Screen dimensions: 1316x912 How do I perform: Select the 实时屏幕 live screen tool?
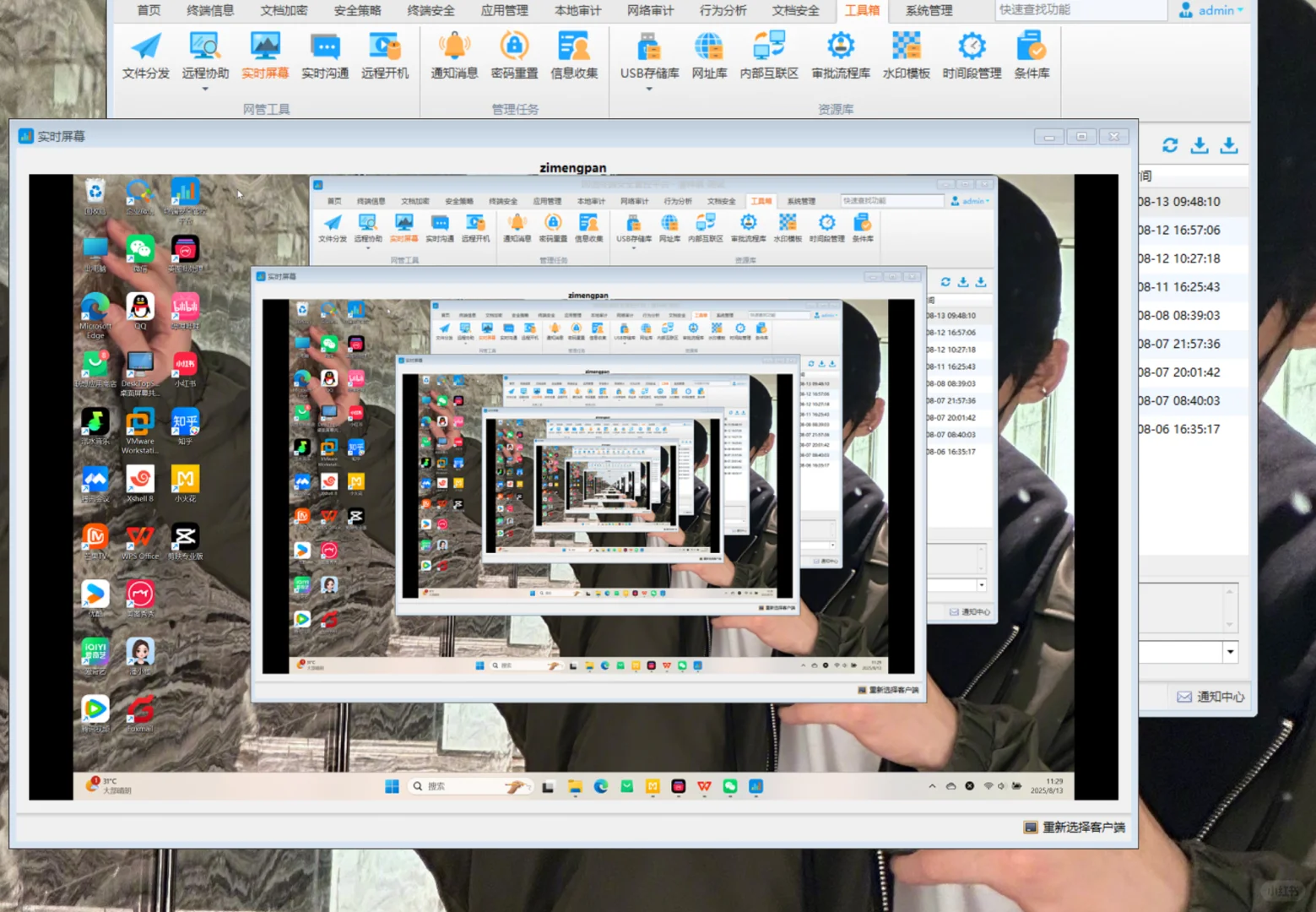[x=265, y=56]
